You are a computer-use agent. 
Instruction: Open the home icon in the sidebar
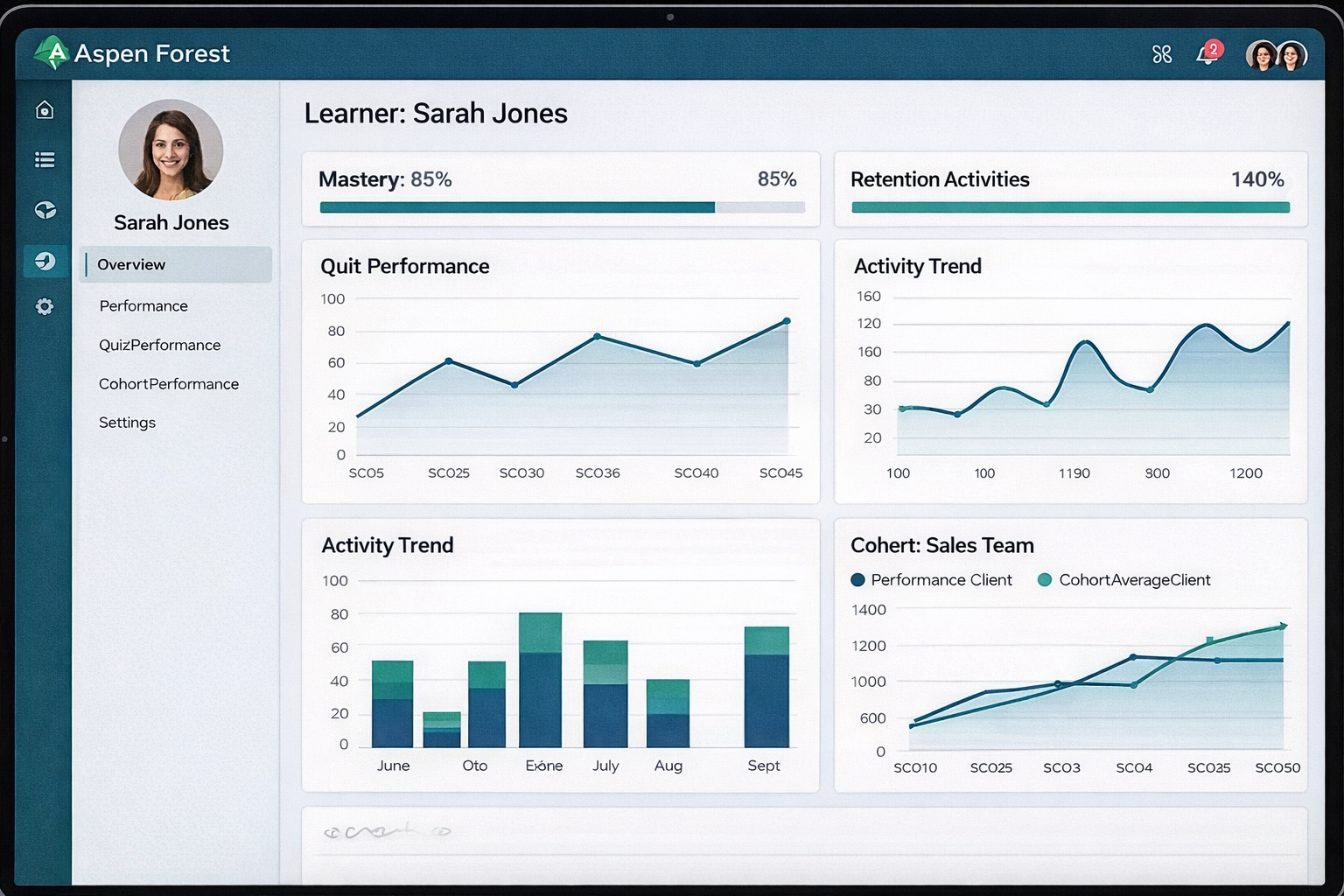click(45, 109)
